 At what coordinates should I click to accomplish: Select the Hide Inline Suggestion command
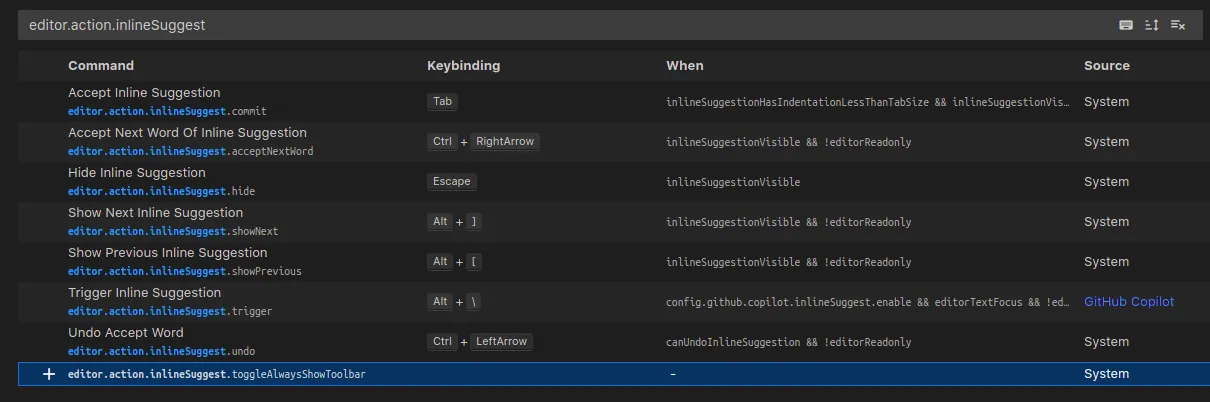tap(136, 173)
